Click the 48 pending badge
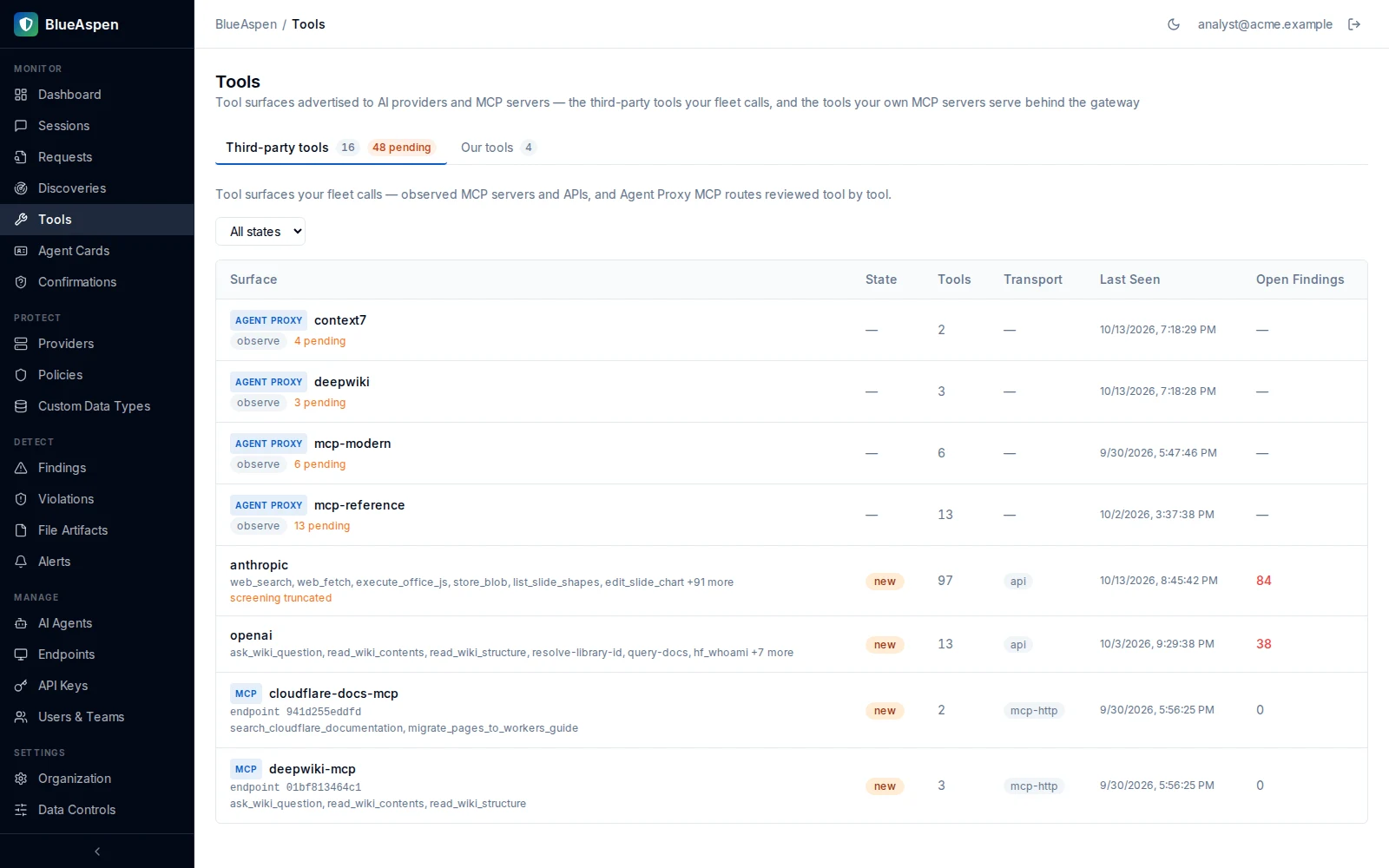This screenshot has height=868, width=1389. click(x=401, y=148)
